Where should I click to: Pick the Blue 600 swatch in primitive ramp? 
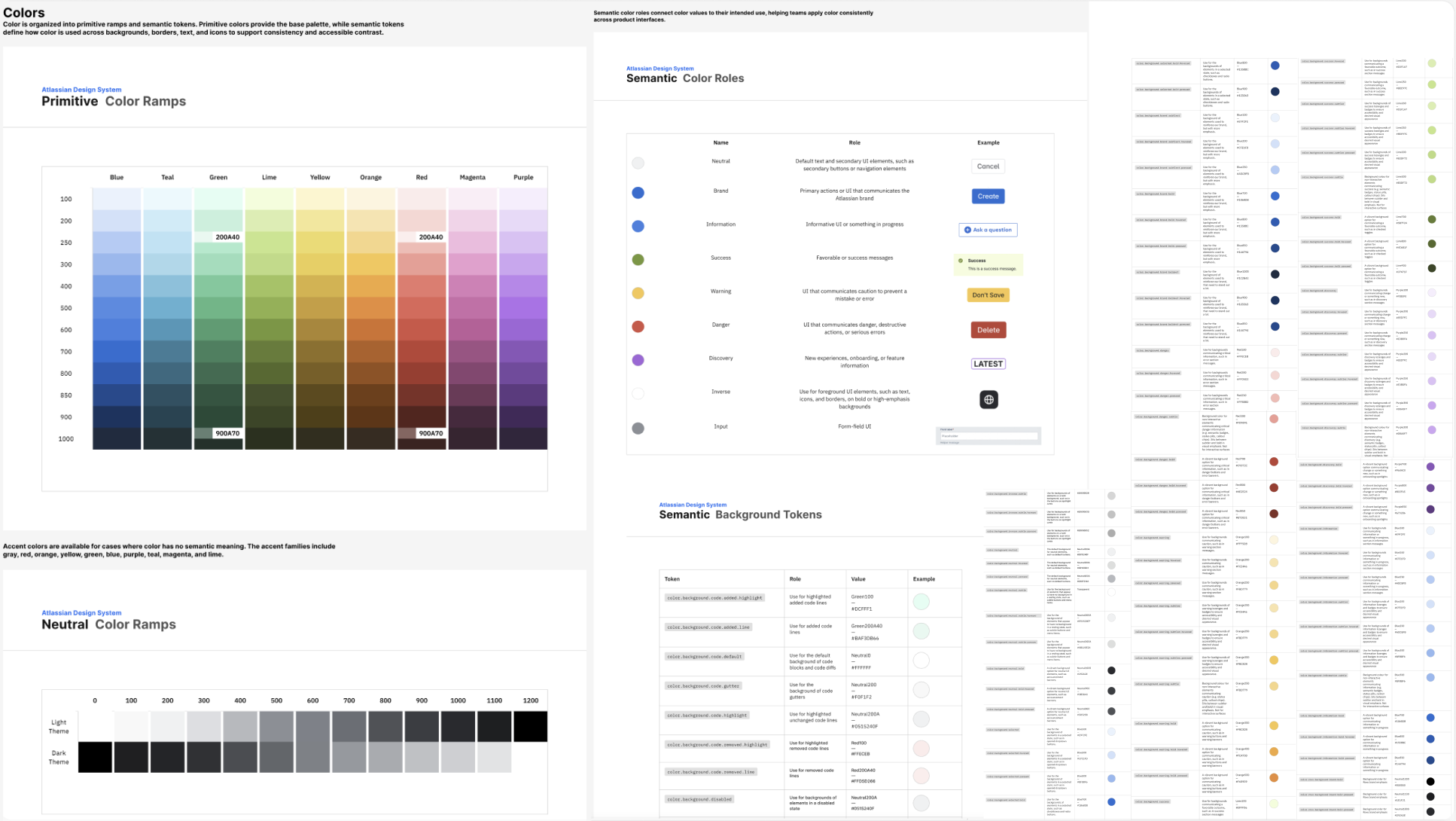(117, 329)
